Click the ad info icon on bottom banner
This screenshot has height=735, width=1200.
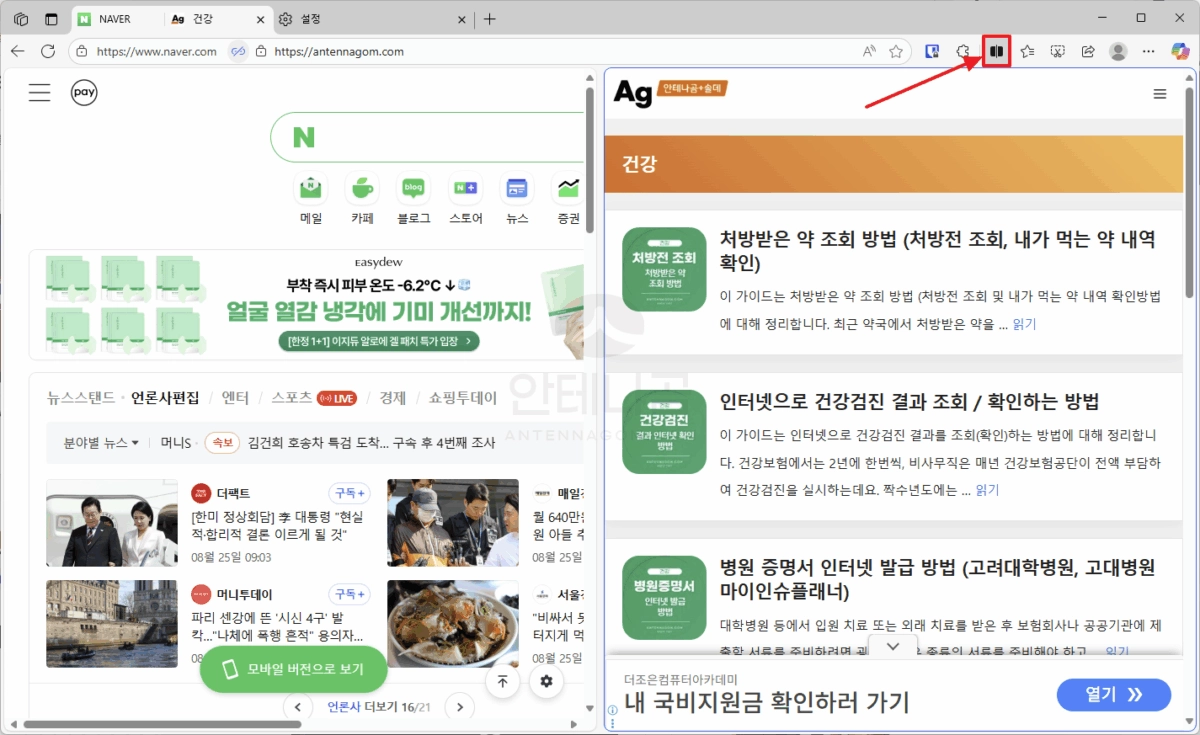(x=612, y=711)
